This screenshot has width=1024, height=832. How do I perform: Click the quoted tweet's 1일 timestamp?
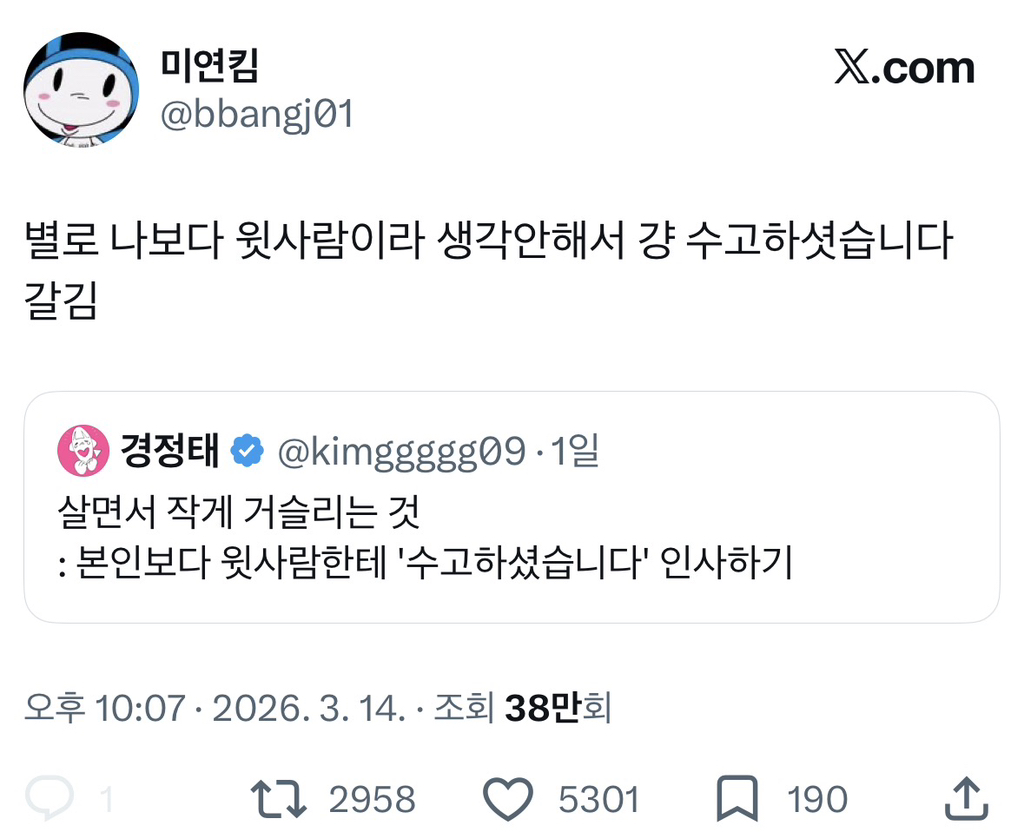[x=574, y=452]
